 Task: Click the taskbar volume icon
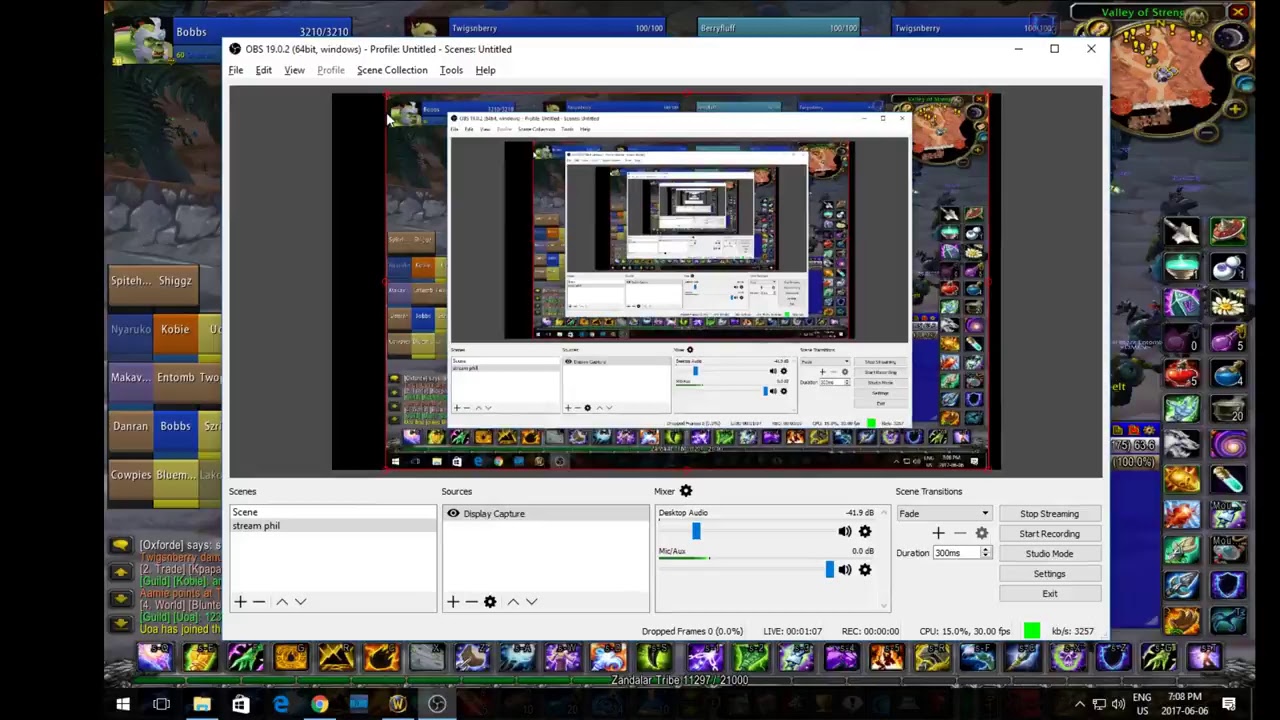[1118, 705]
